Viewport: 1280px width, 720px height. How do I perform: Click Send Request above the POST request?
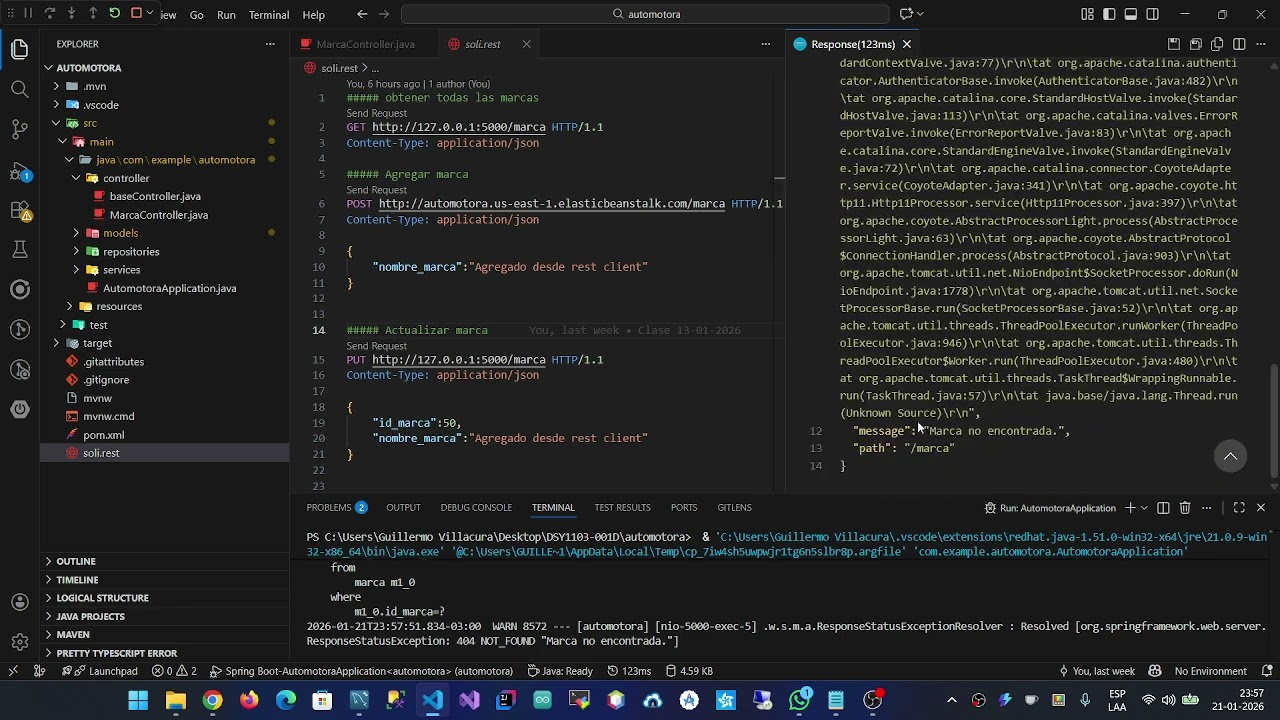point(376,189)
